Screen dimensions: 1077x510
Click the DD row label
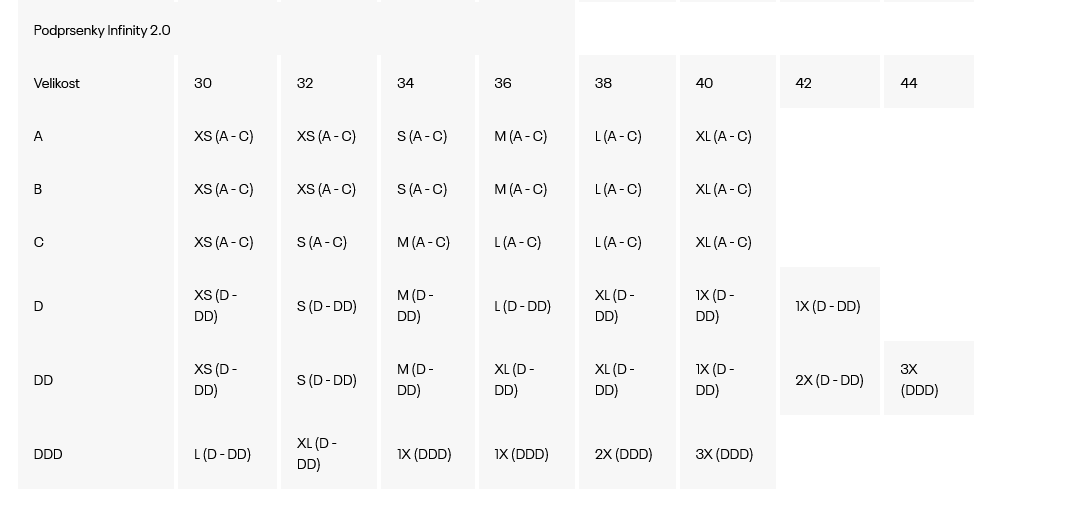coord(43,380)
